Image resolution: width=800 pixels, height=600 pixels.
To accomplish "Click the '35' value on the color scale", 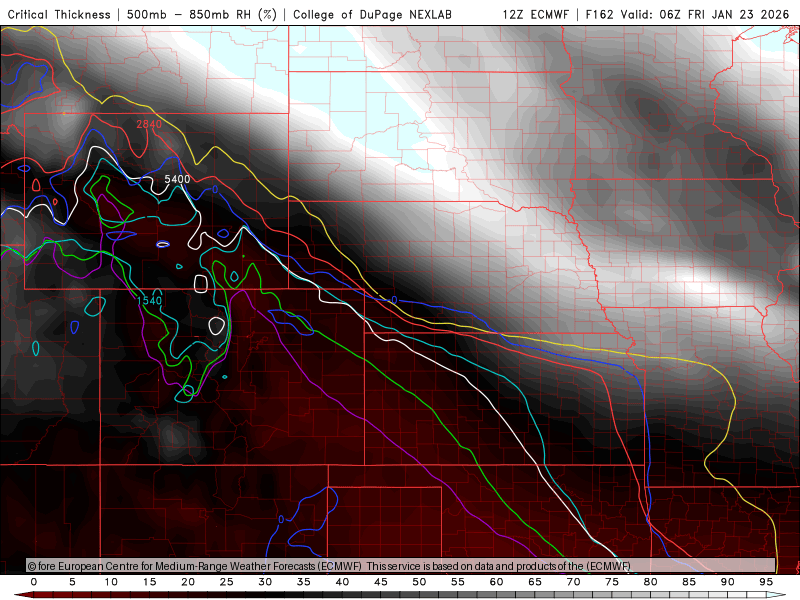I will point(304,582).
